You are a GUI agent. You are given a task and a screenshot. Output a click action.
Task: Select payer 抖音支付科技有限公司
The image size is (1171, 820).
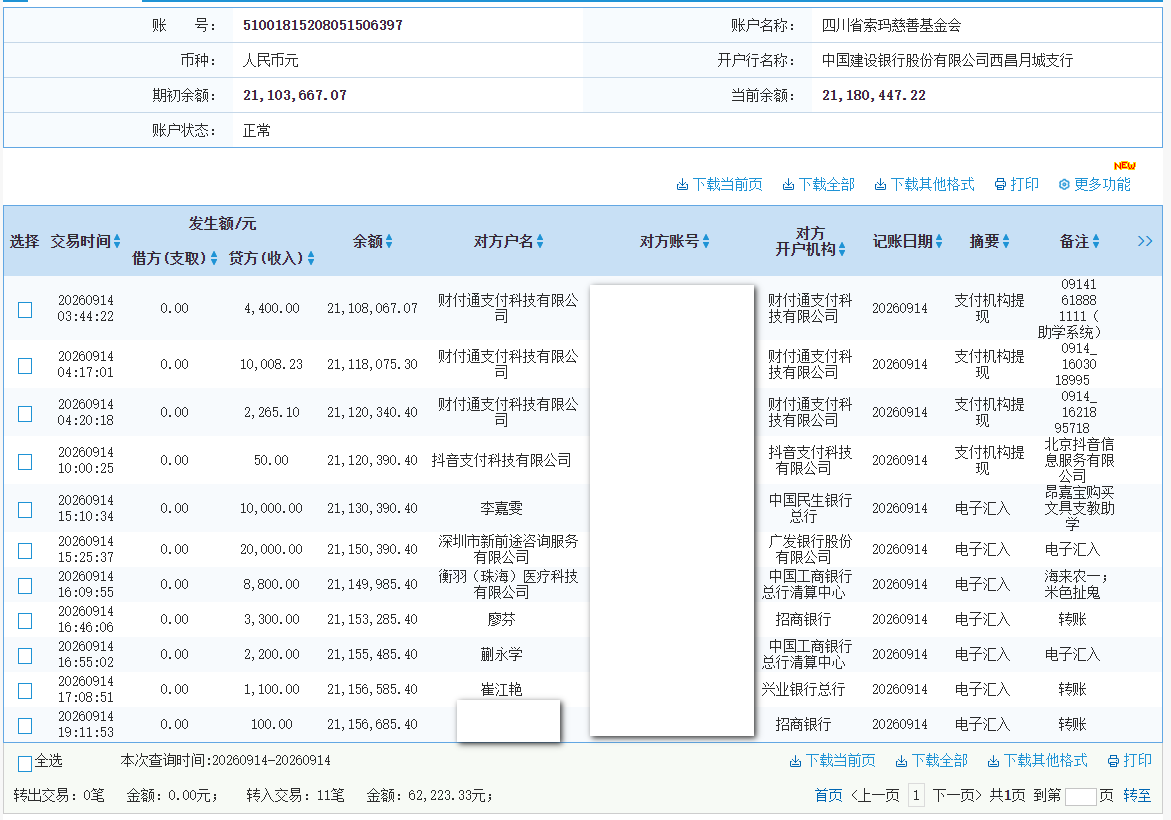[501, 460]
